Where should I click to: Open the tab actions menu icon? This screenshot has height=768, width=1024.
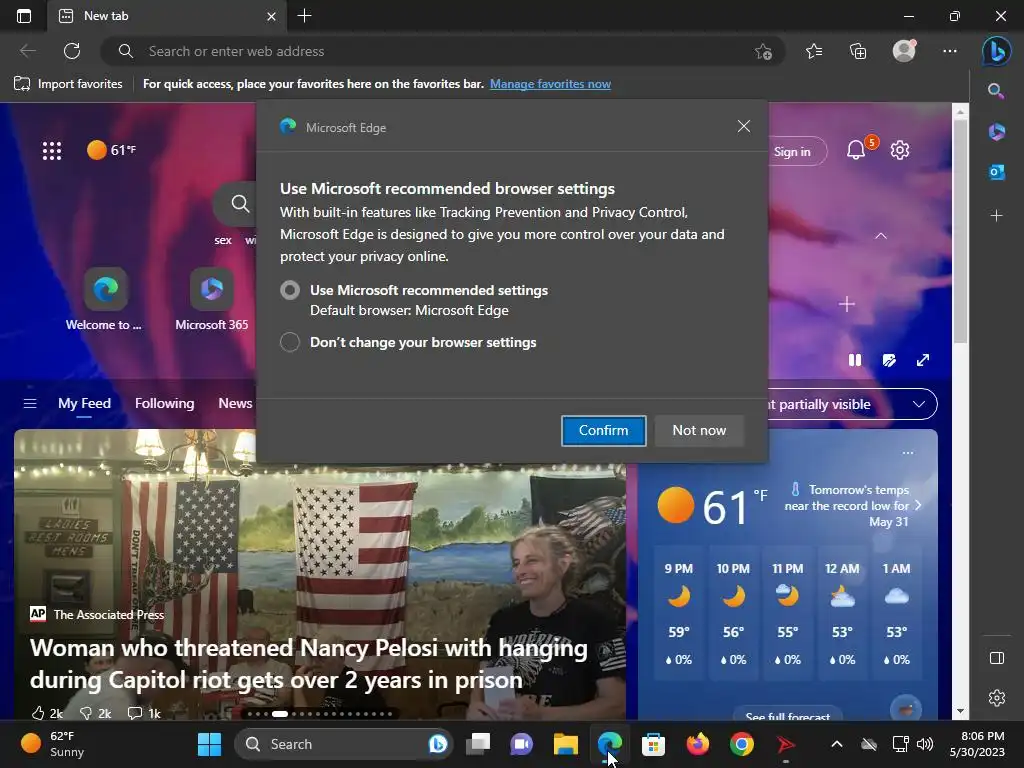click(24, 16)
